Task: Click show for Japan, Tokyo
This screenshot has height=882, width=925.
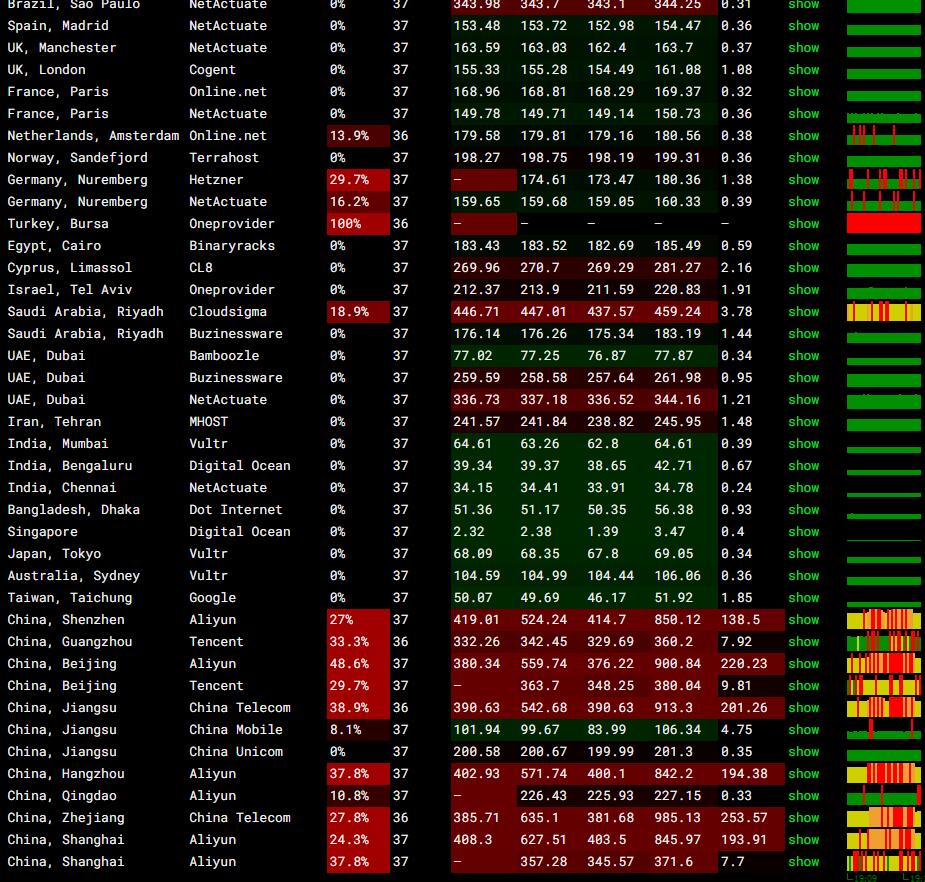Action: (x=803, y=553)
